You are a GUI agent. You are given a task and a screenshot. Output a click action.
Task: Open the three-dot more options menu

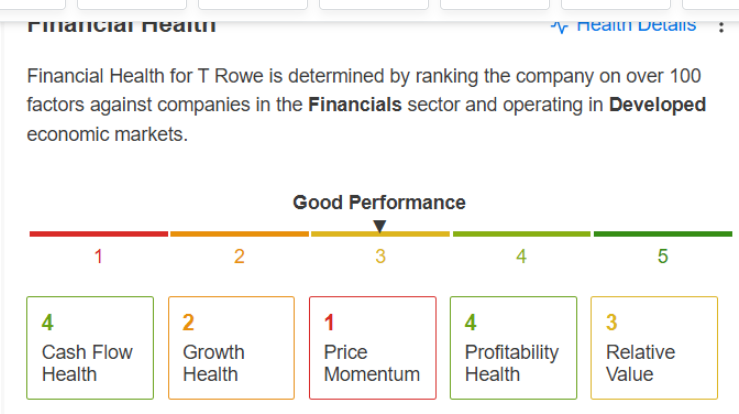(721, 27)
